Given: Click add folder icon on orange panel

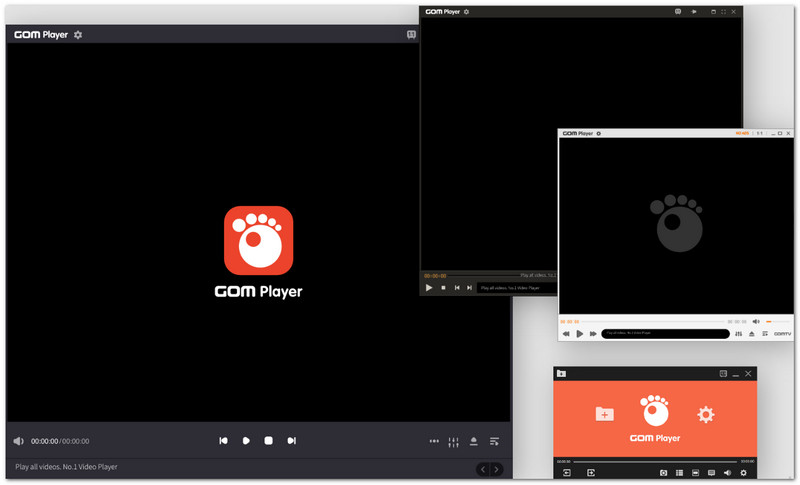Looking at the screenshot, I should [604, 414].
